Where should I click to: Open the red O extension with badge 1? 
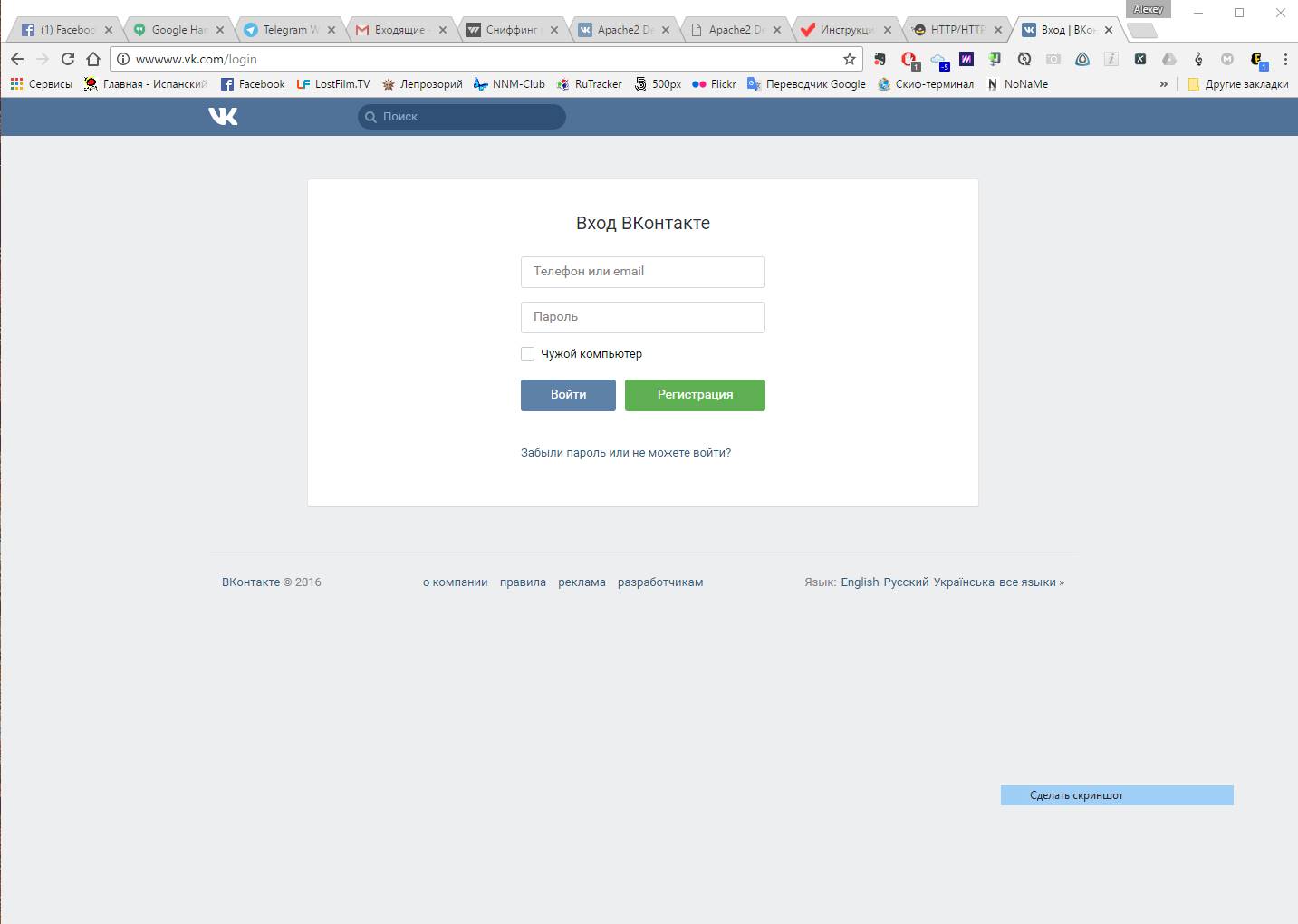point(909,60)
